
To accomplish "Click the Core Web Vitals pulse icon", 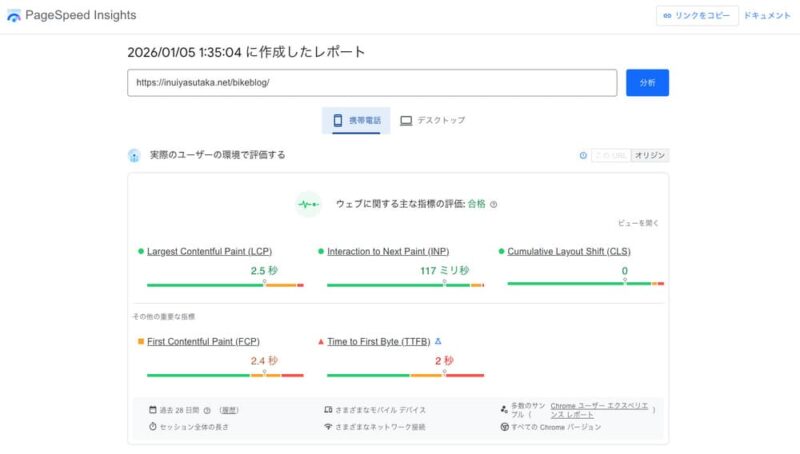I will tap(309, 205).
